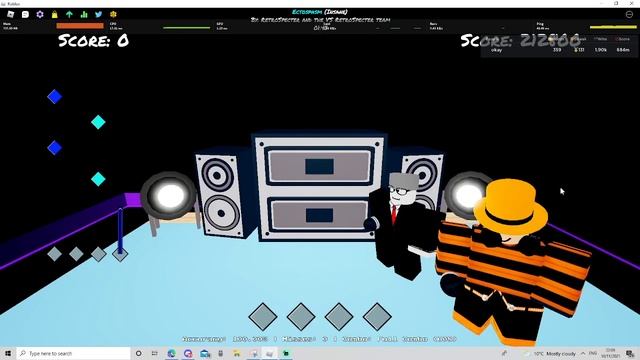Screen dimensions: 640x360
Task: Open the Roblox chat bubble icon
Action: (x=25, y=14)
